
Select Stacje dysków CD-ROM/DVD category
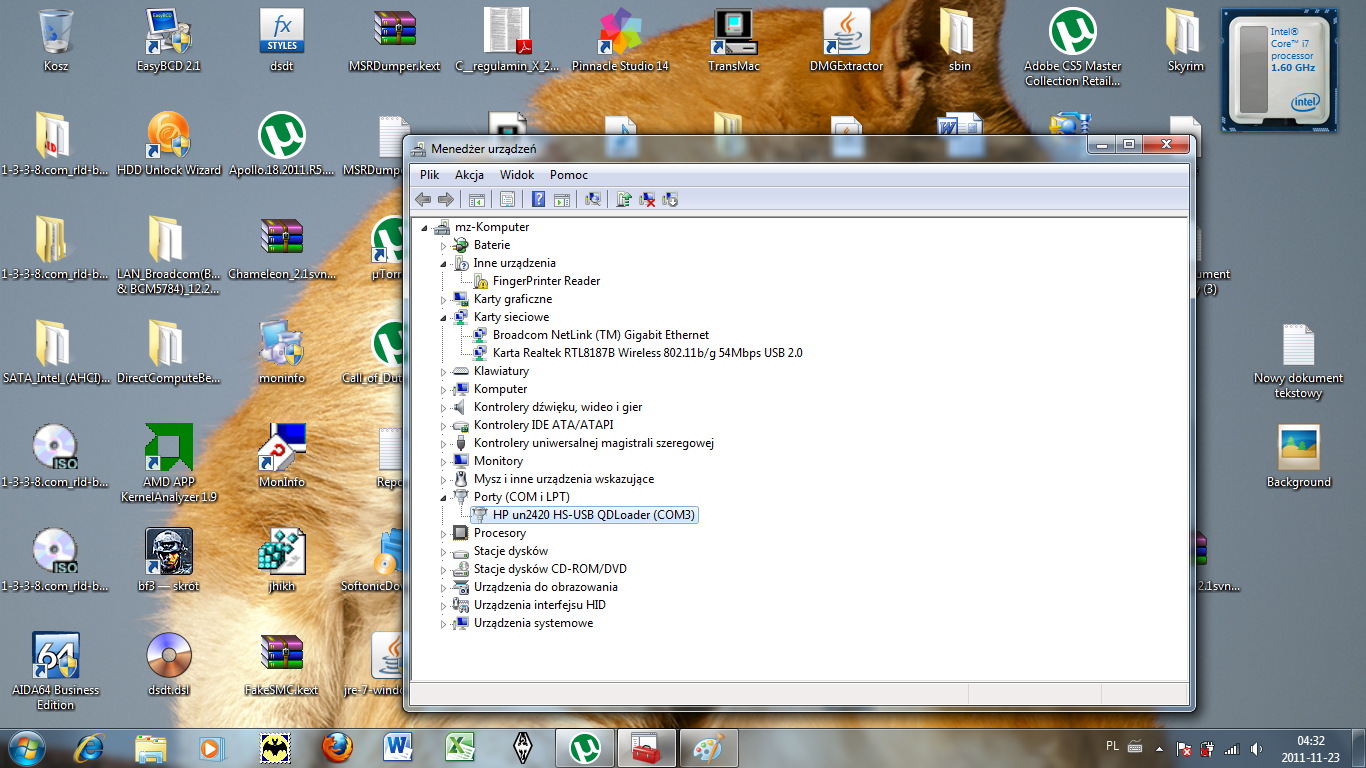(x=550, y=569)
